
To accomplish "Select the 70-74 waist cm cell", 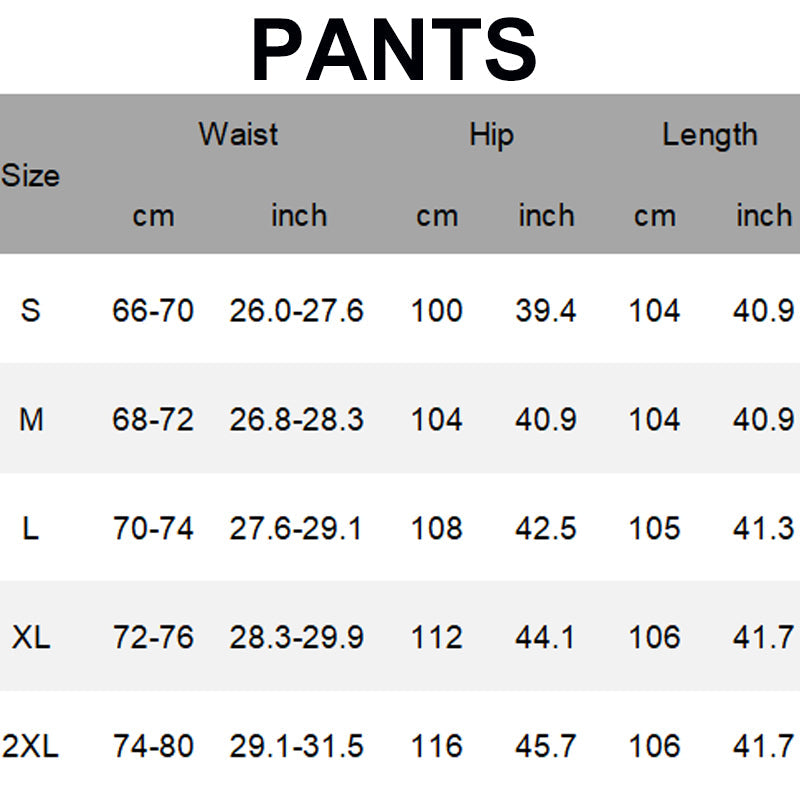I will point(153,528).
